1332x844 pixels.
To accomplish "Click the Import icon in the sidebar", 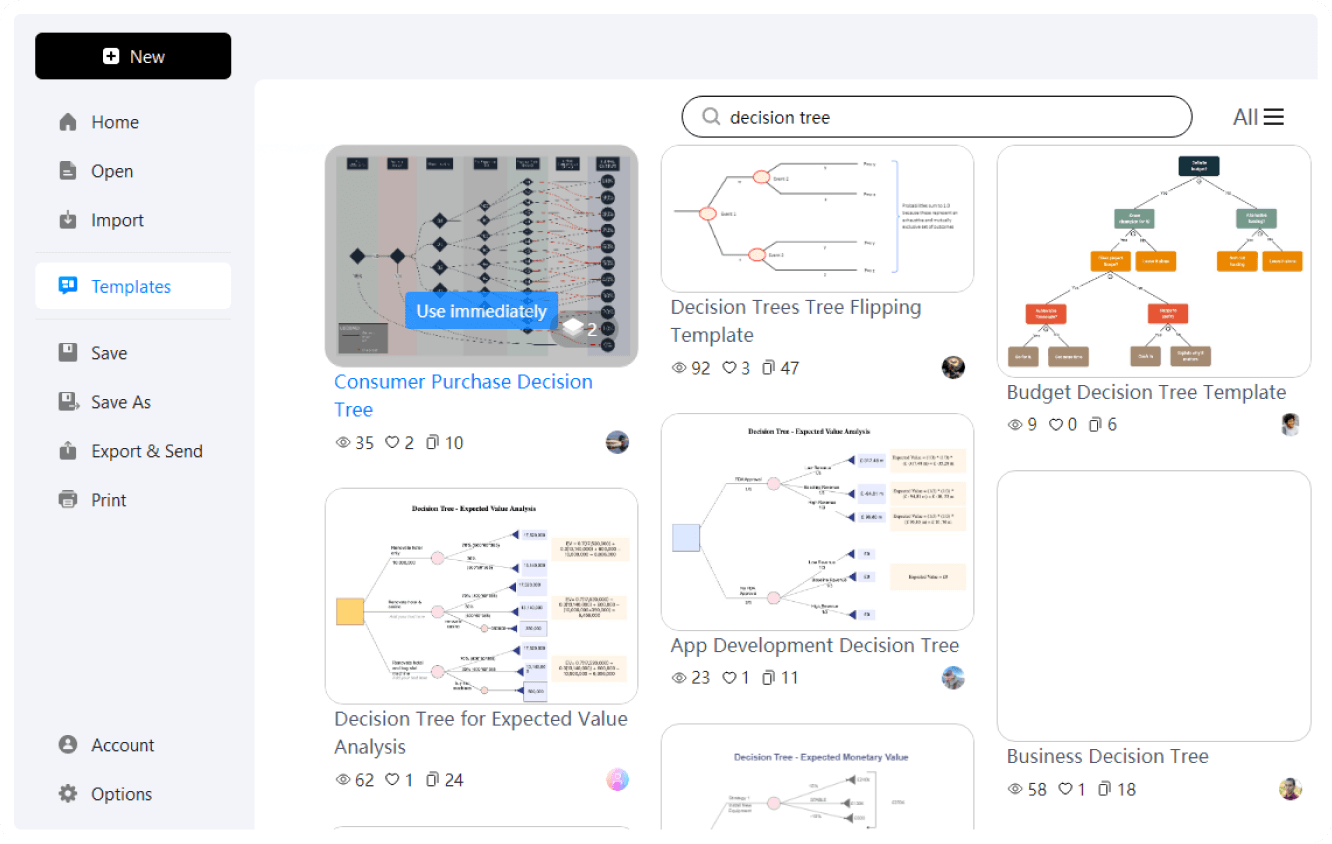I will tap(68, 220).
